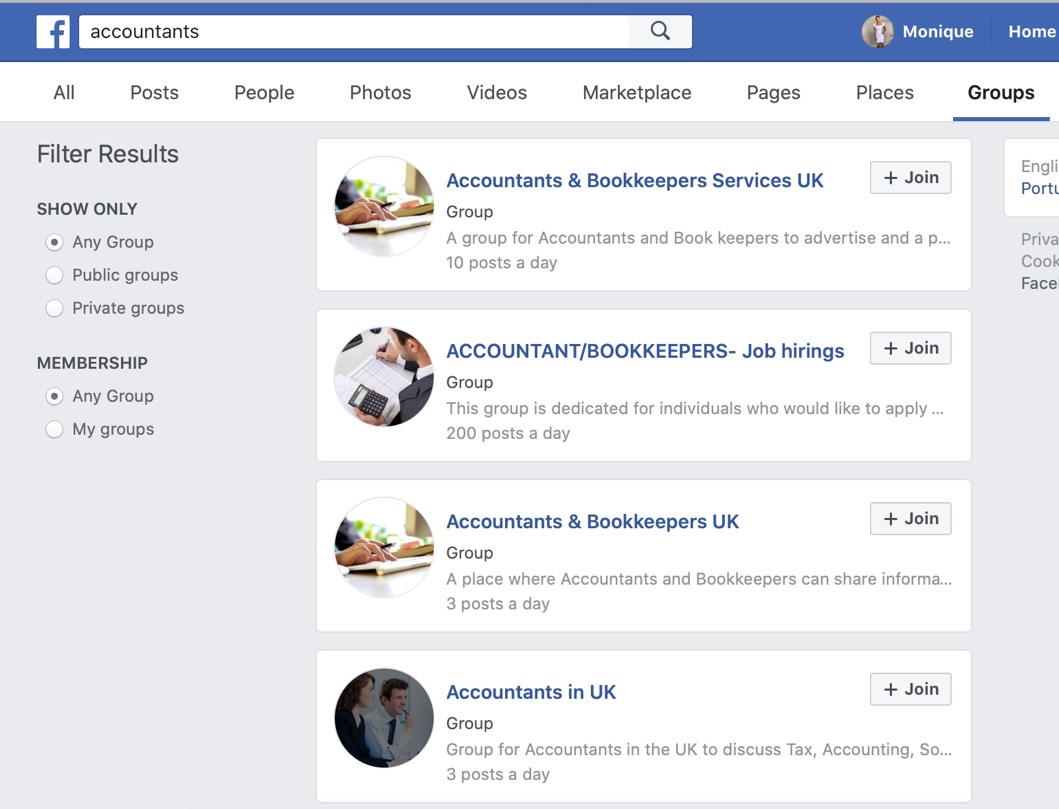Click the search magnifier icon
Viewport: 1059px width, 809px height.
pos(660,31)
